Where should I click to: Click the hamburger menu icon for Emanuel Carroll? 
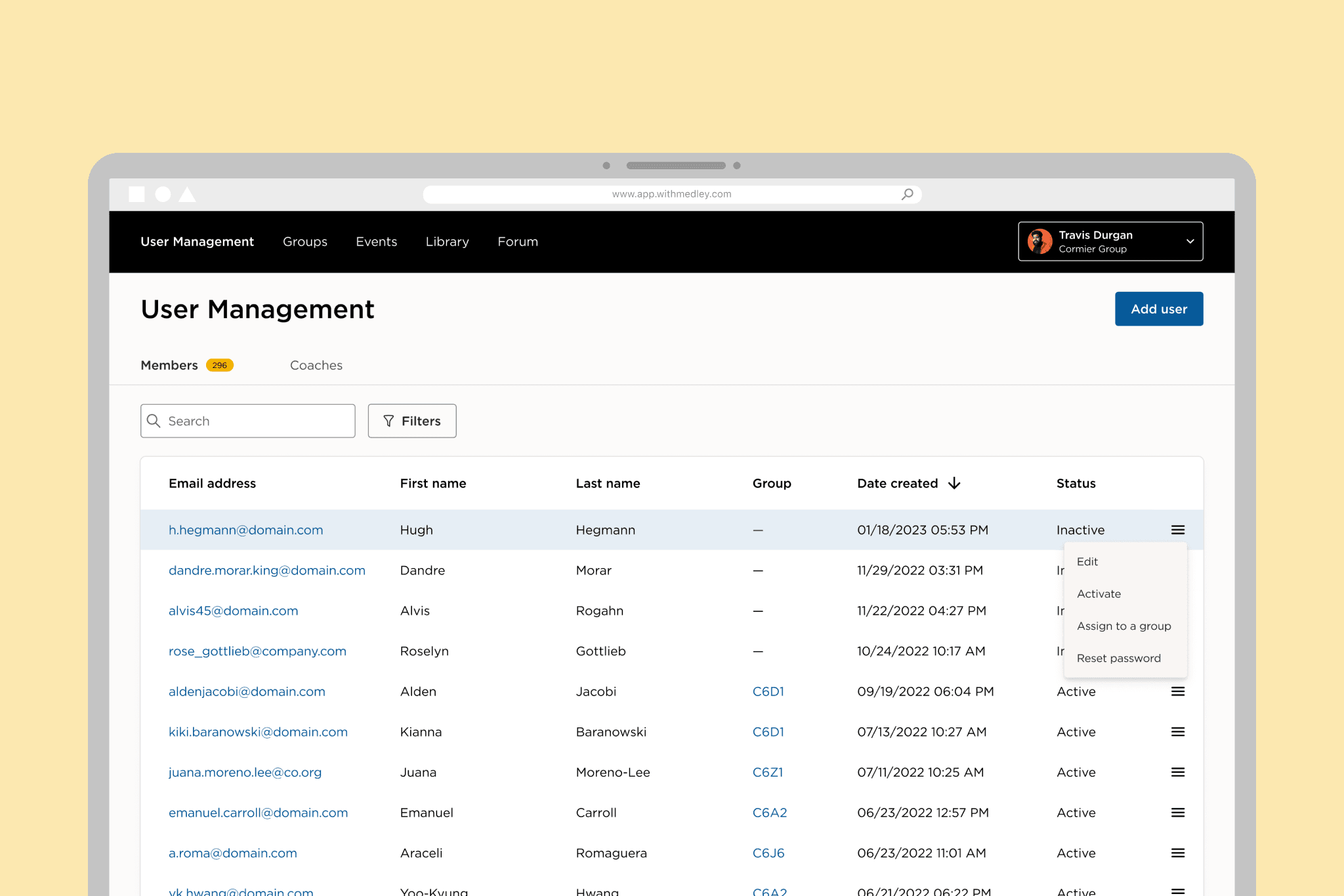tap(1178, 812)
